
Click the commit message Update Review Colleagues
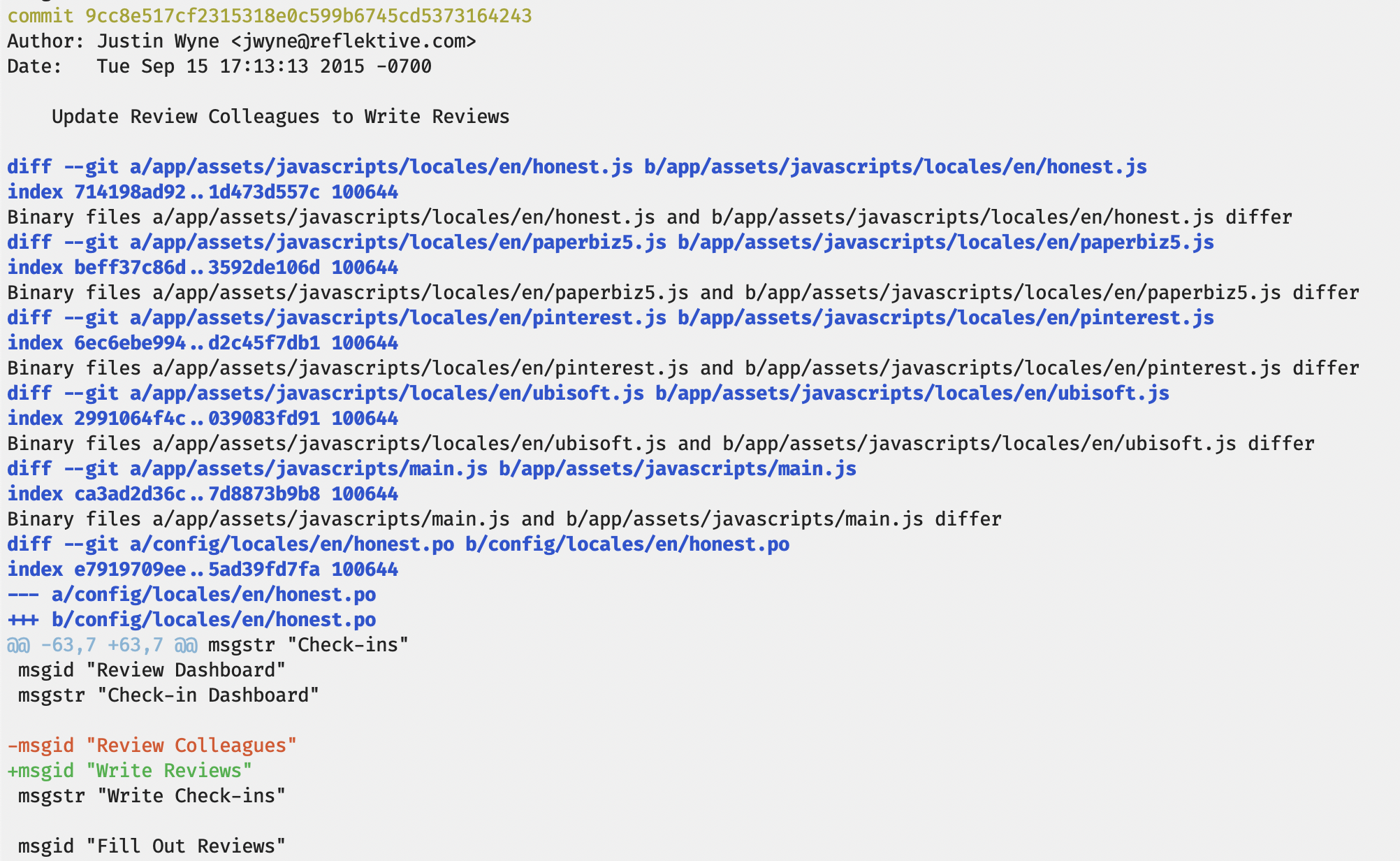tap(280, 117)
